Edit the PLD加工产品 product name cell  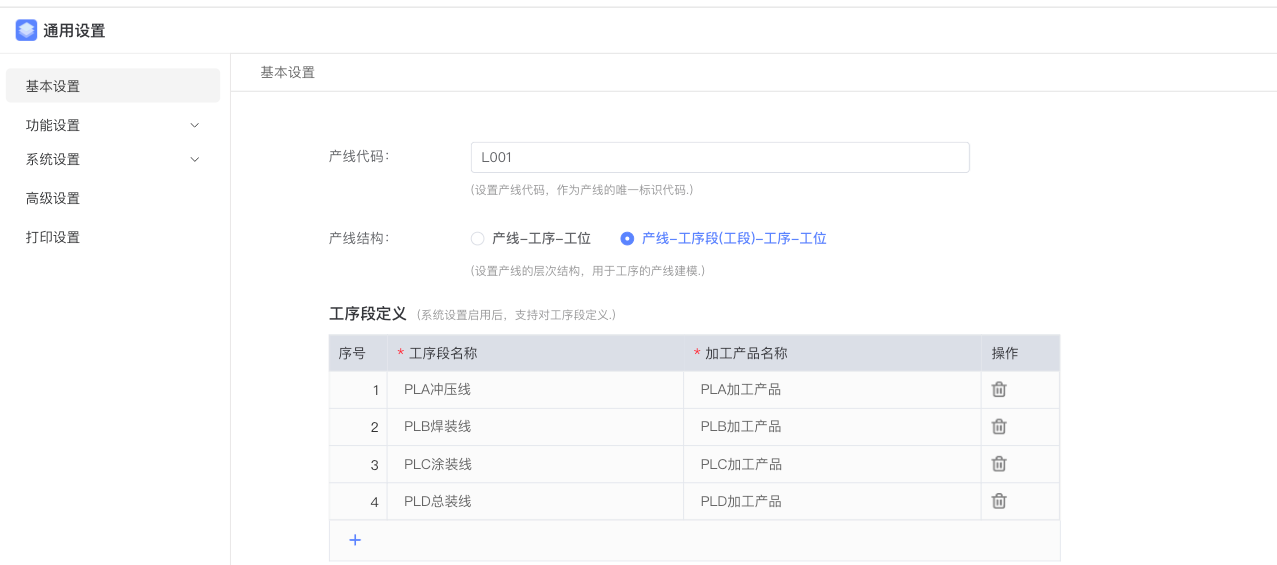pos(830,501)
